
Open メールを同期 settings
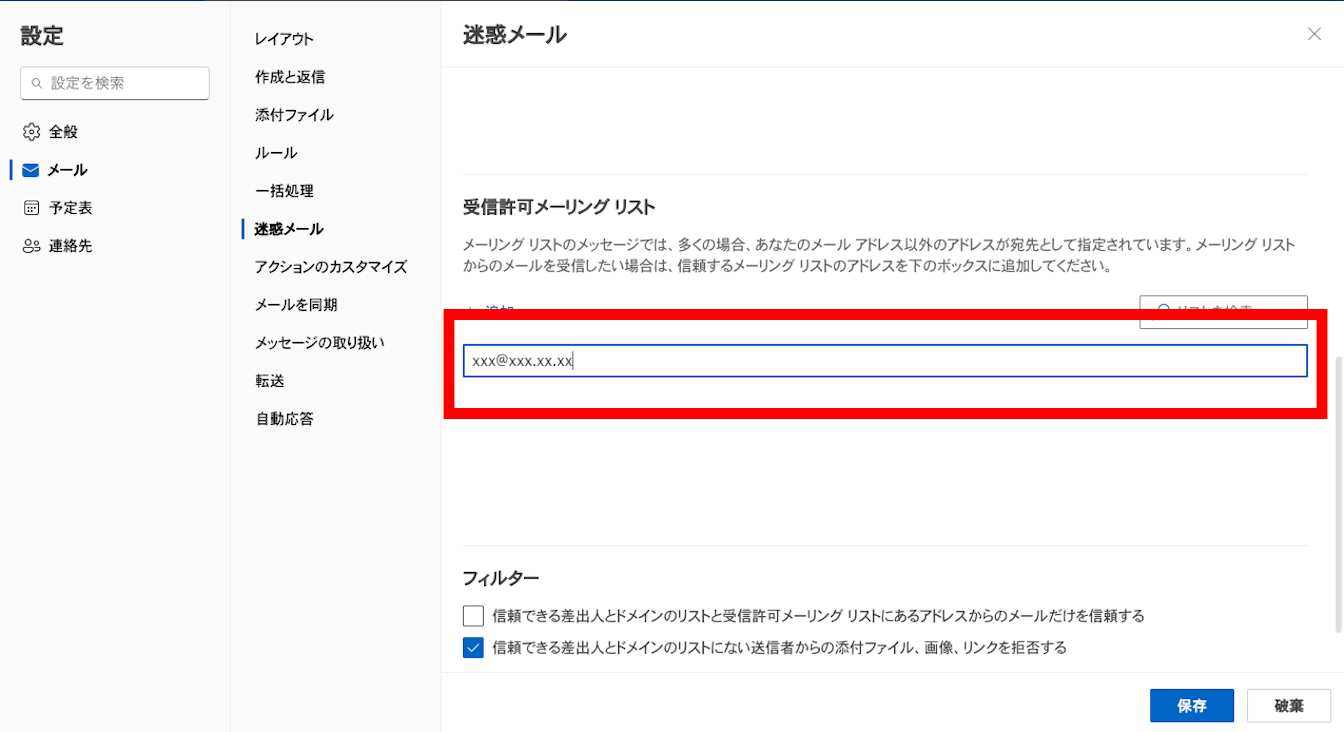click(x=295, y=305)
